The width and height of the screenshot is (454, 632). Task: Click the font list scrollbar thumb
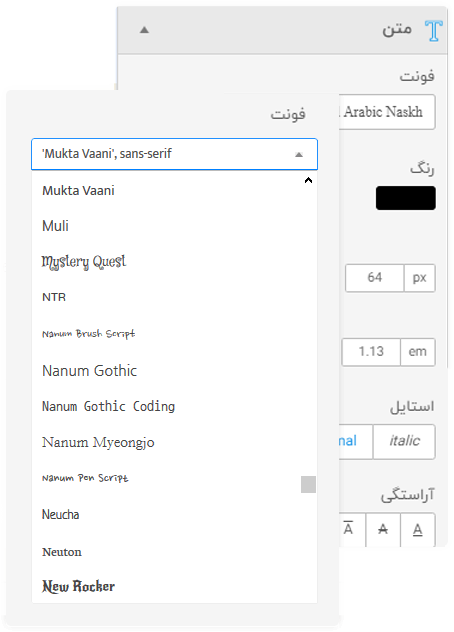(x=308, y=484)
